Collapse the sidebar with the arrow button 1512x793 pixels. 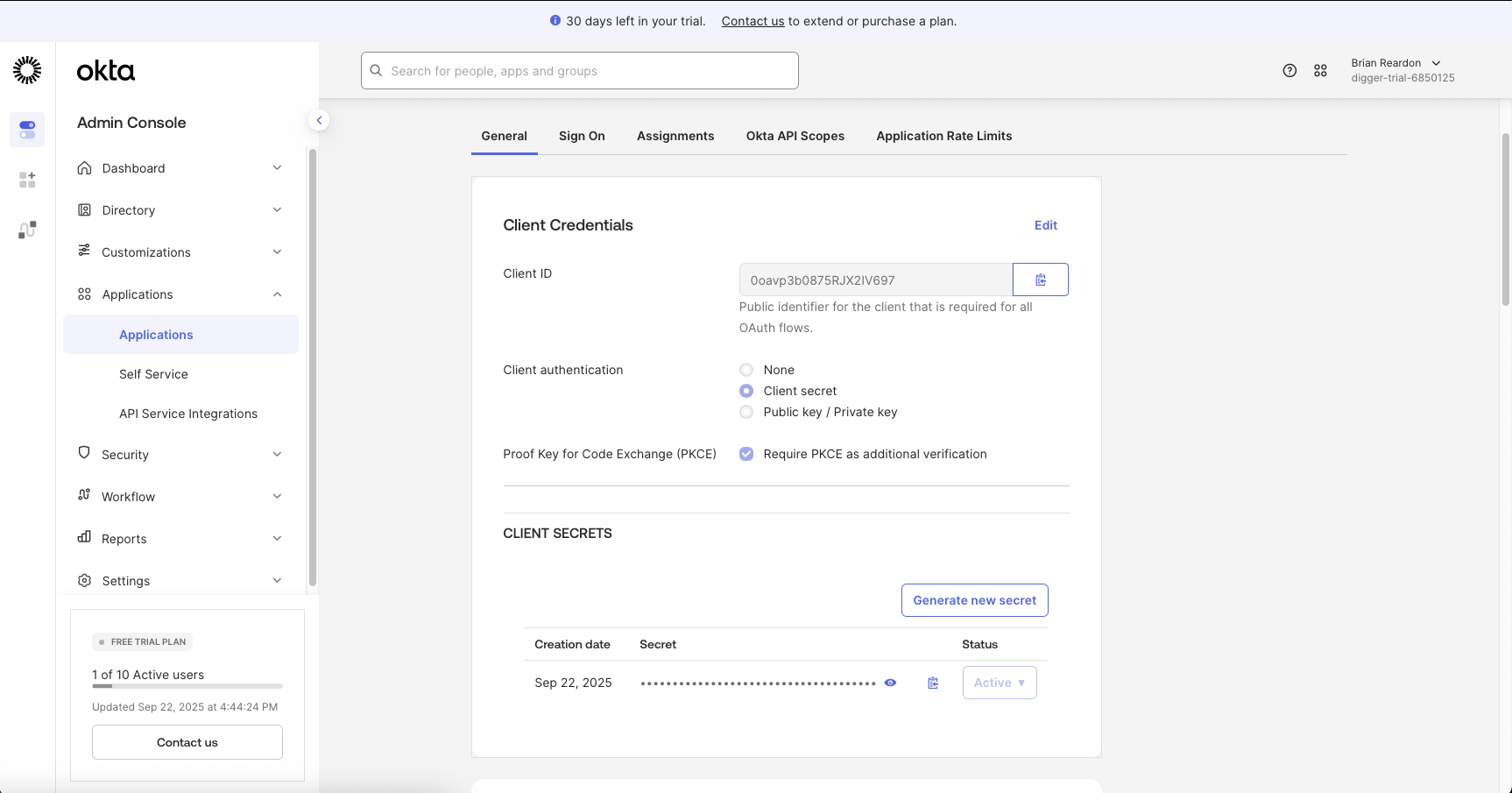pos(319,120)
